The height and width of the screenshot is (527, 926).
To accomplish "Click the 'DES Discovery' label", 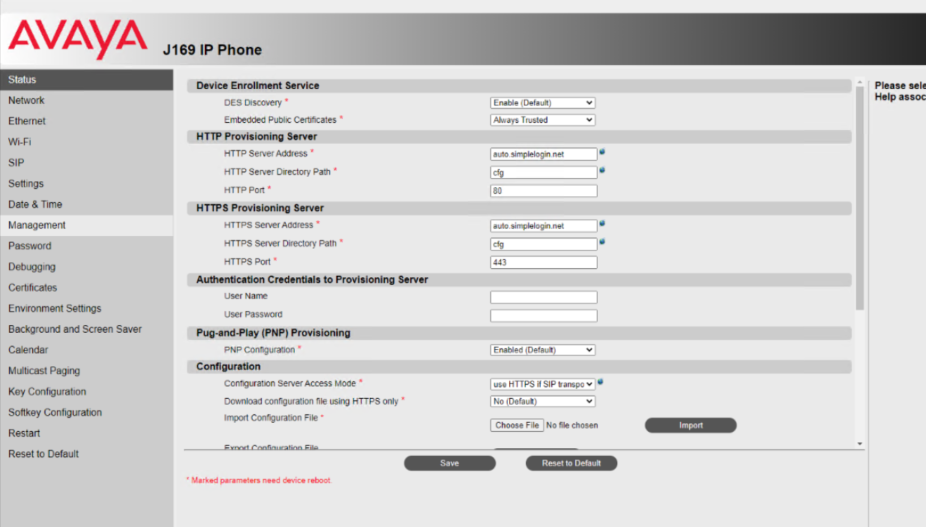I will [253, 103].
